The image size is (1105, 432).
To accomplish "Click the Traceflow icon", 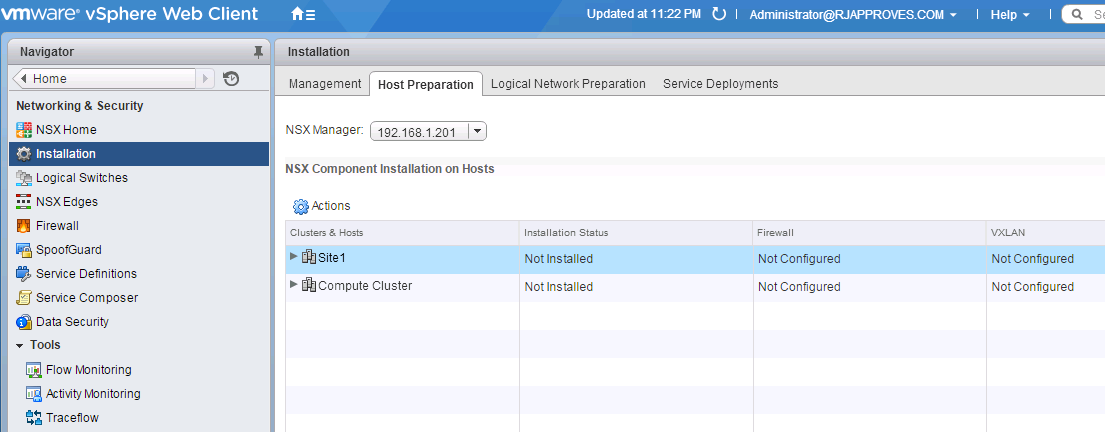I will [34, 417].
